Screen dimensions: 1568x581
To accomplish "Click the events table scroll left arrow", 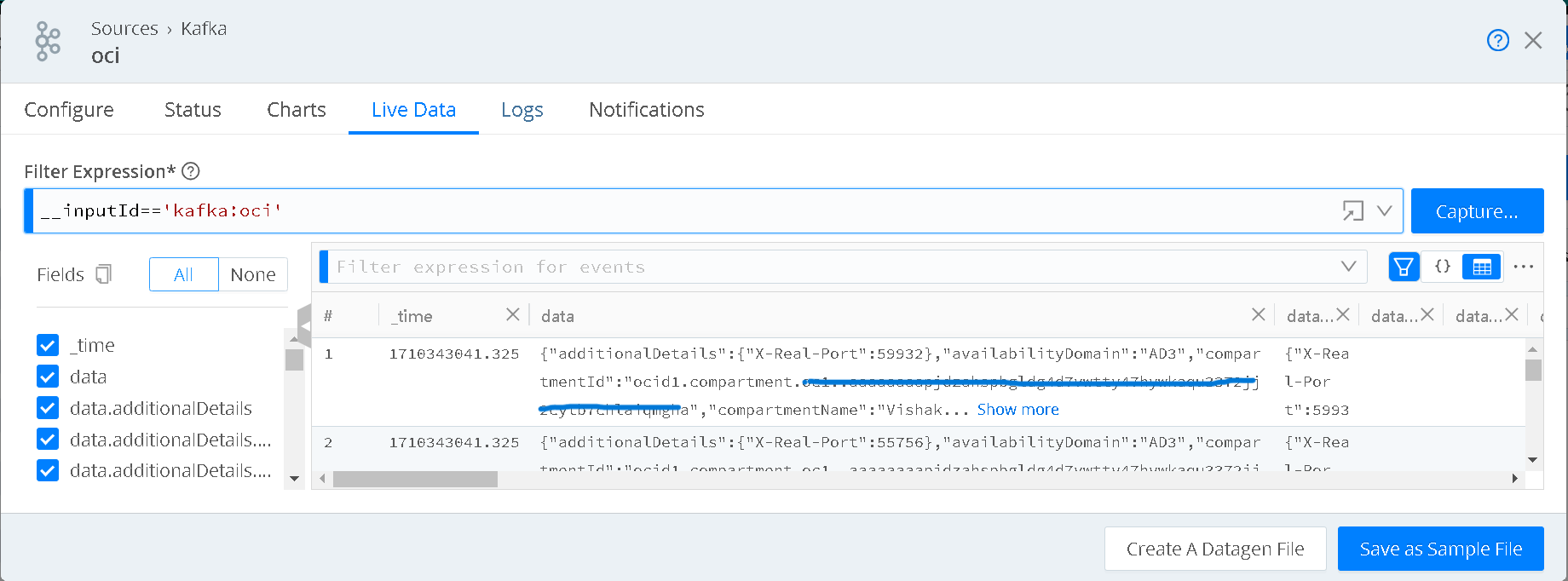I will tap(322, 479).
